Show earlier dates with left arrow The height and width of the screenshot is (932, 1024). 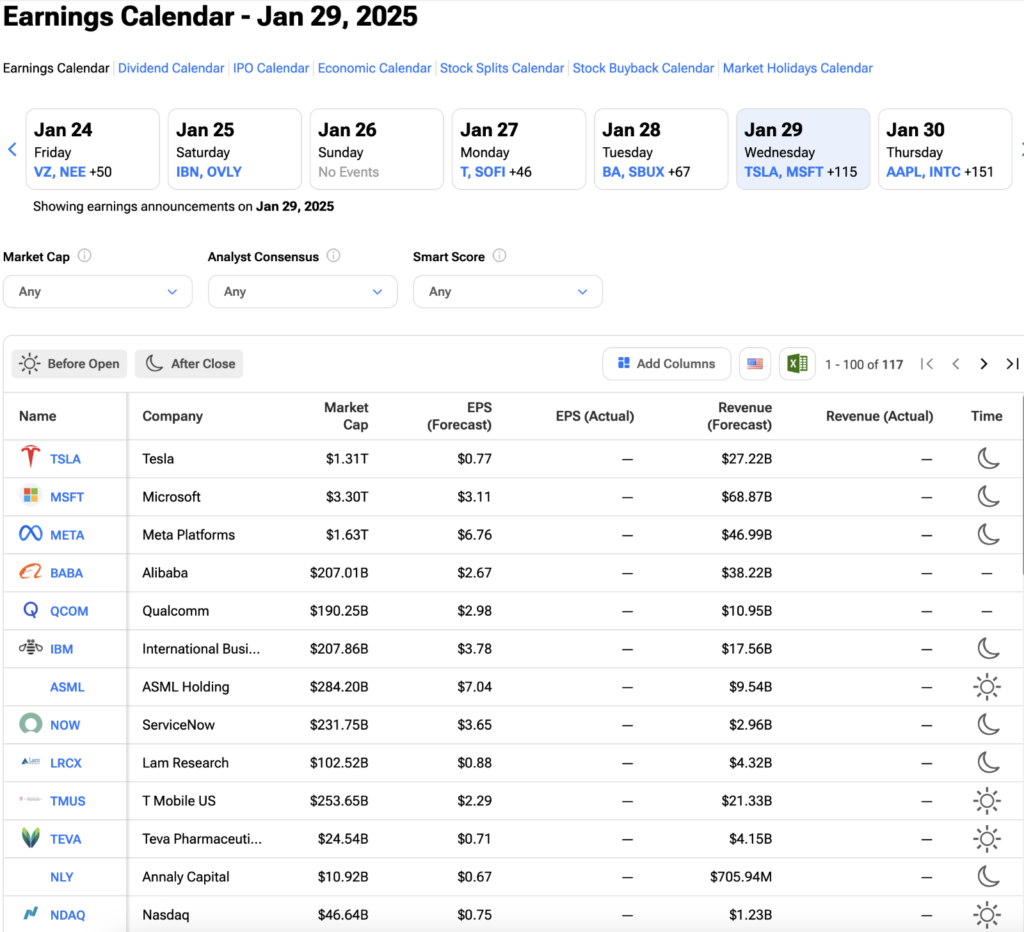click(x=12, y=149)
